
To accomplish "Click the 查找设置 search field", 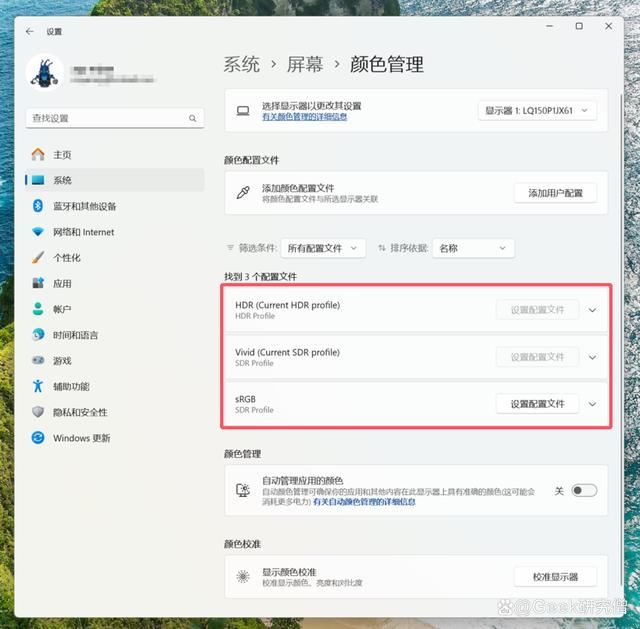I will [105, 118].
